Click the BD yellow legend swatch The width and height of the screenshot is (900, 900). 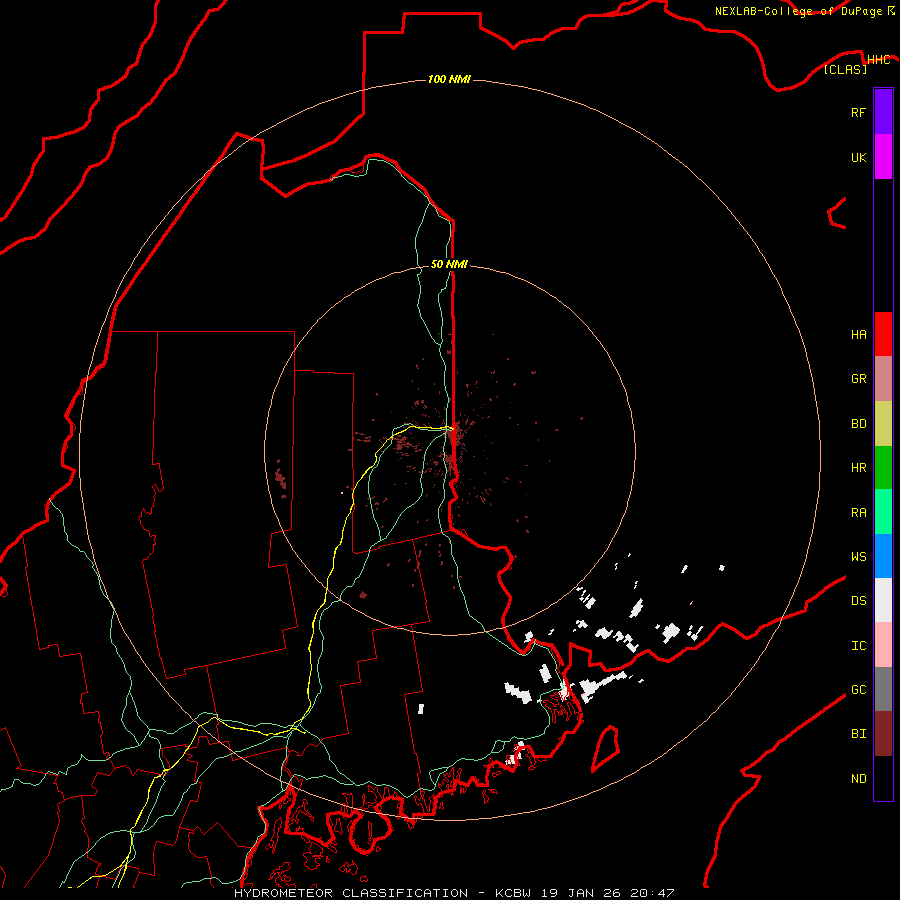pyautogui.click(x=883, y=424)
